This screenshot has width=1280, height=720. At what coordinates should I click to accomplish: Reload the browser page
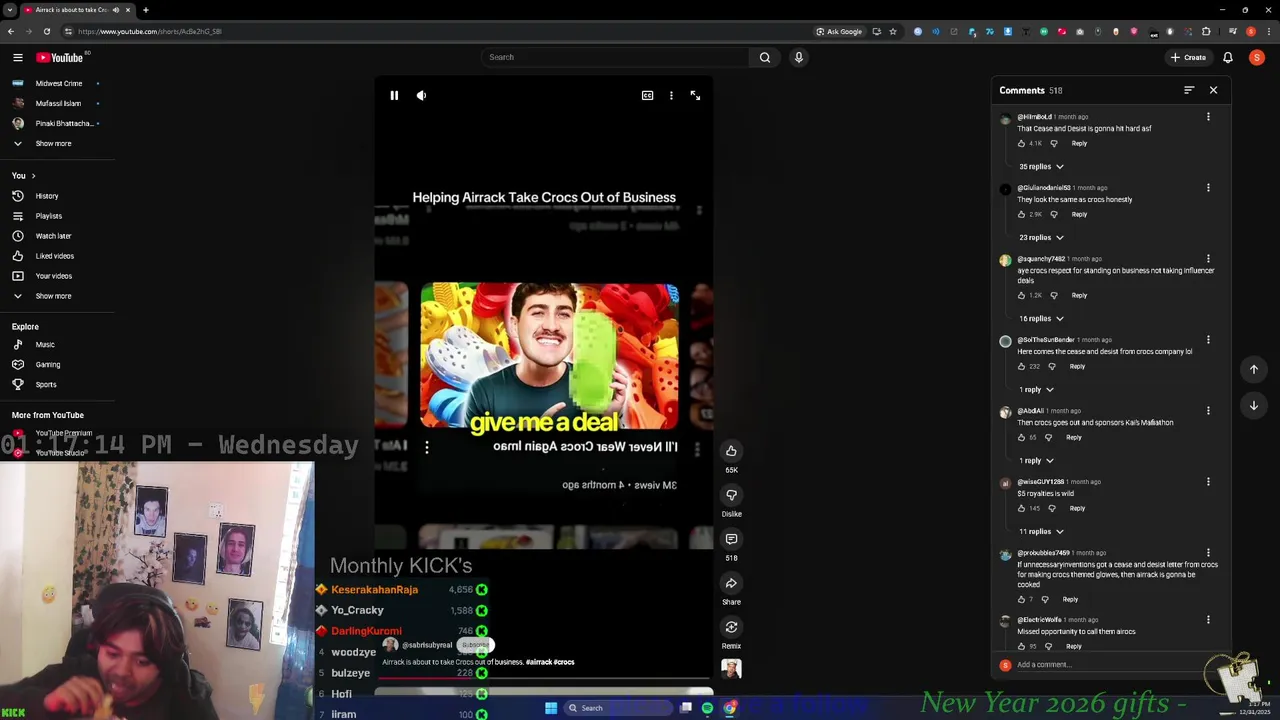(46, 31)
